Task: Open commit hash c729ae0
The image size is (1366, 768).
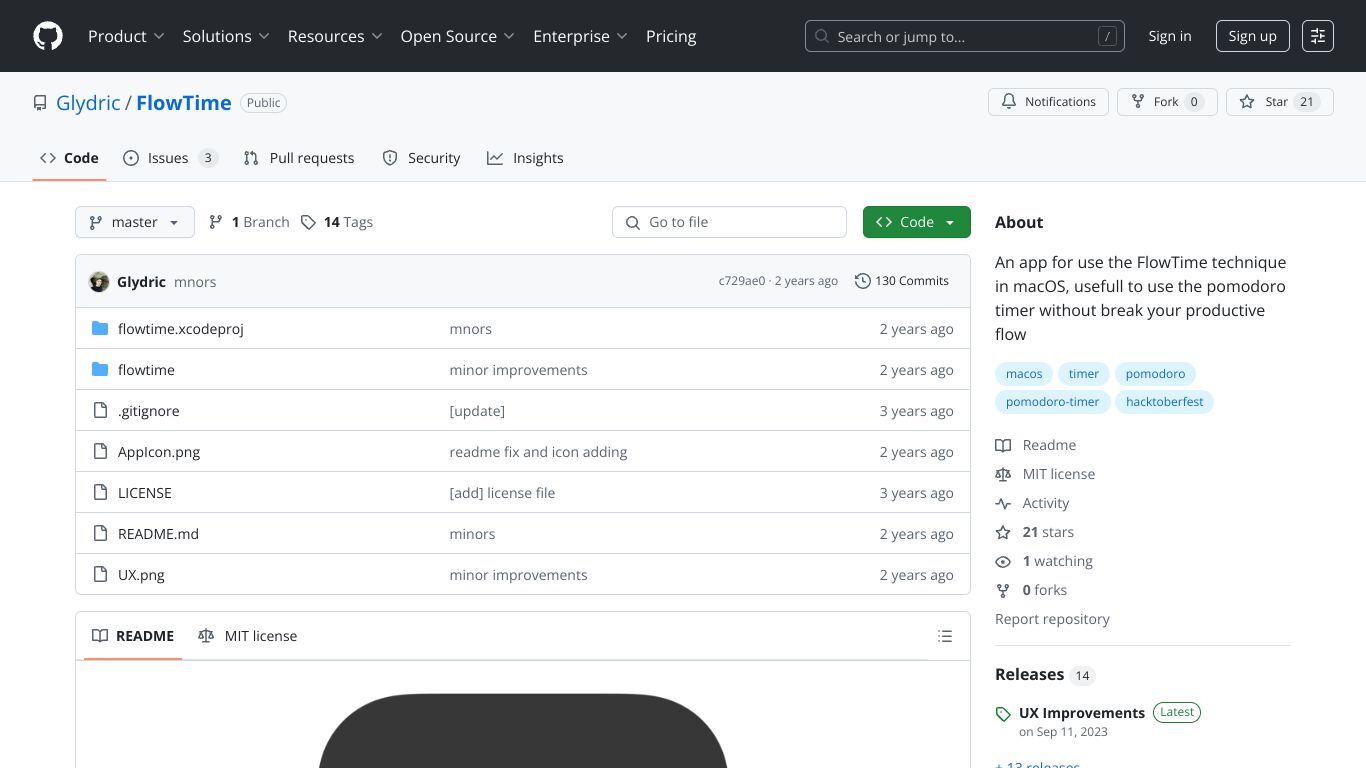Action: coord(742,281)
